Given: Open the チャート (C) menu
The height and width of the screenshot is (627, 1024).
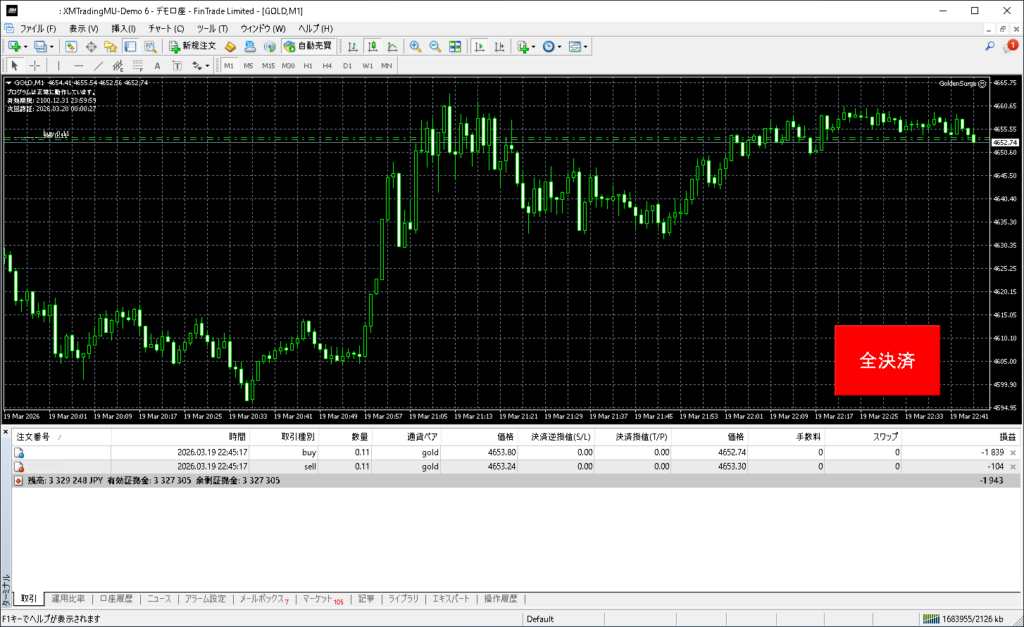Looking at the screenshot, I should click(x=166, y=28).
